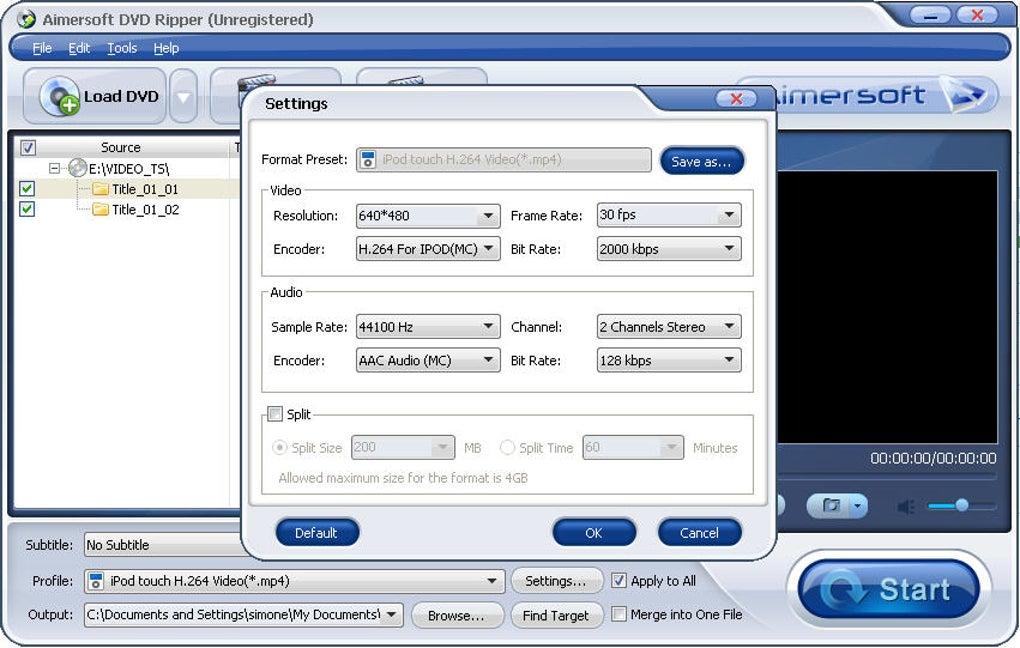This screenshot has height=648, width=1020.
Task: Enable the Split checkbox
Action: [275, 414]
